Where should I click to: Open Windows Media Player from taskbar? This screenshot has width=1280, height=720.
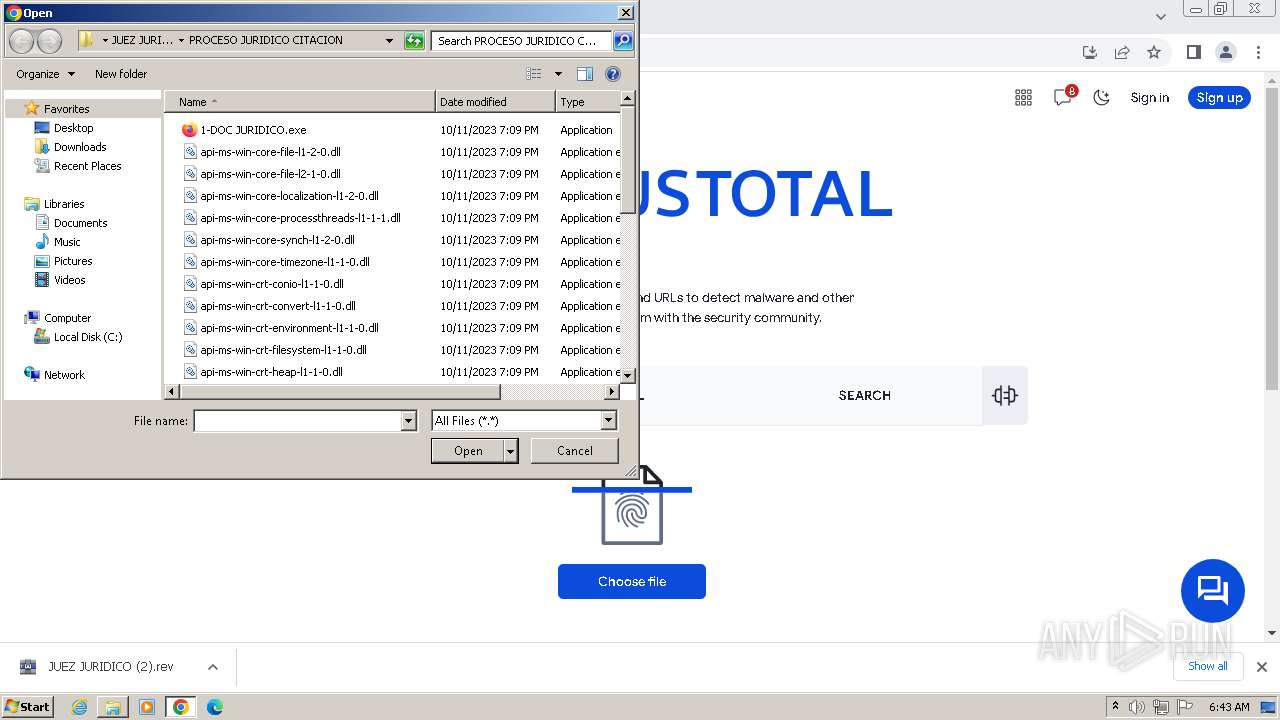[147, 707]
